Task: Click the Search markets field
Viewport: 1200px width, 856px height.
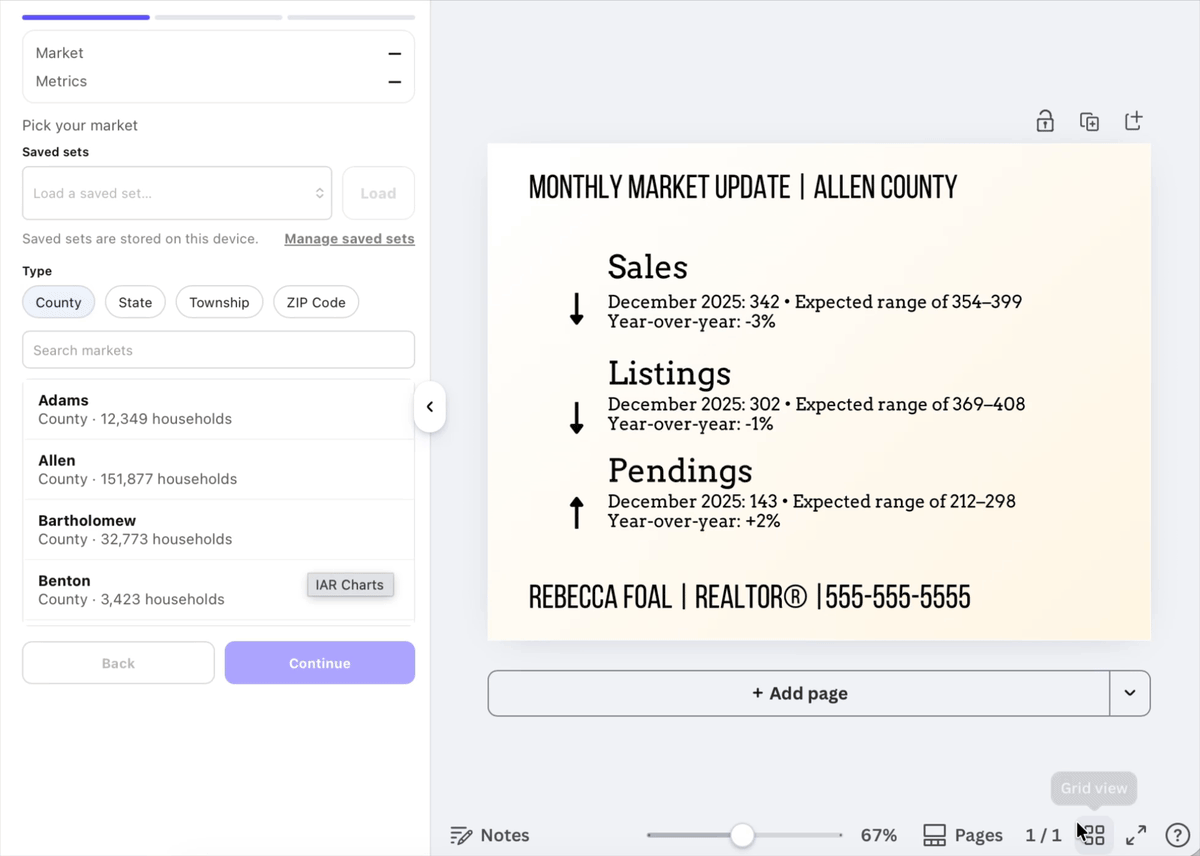Action: pos(218,350)
